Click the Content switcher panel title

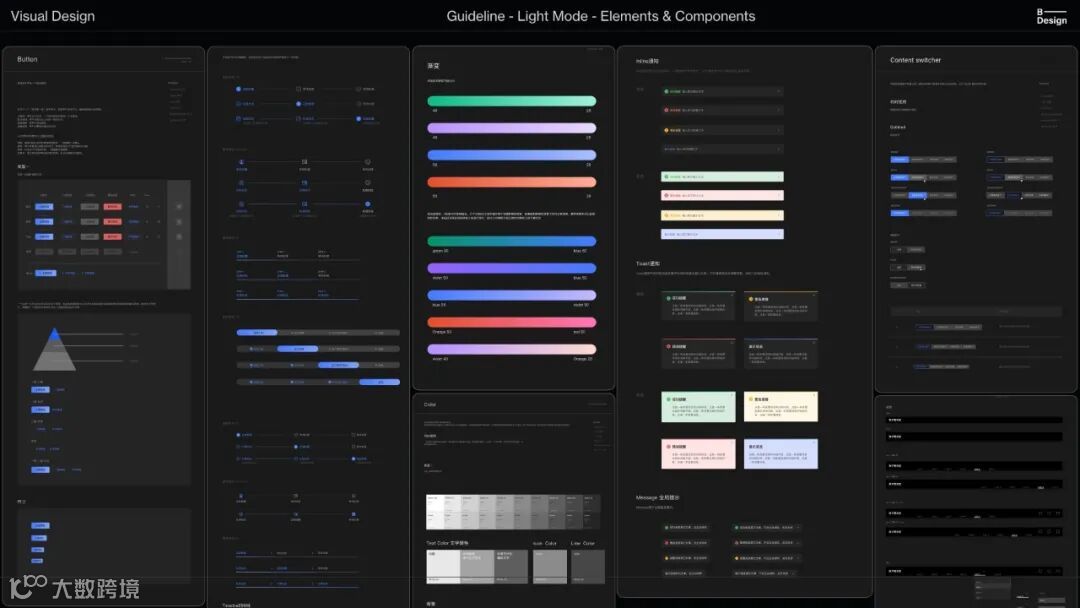(x=915, y=60)
